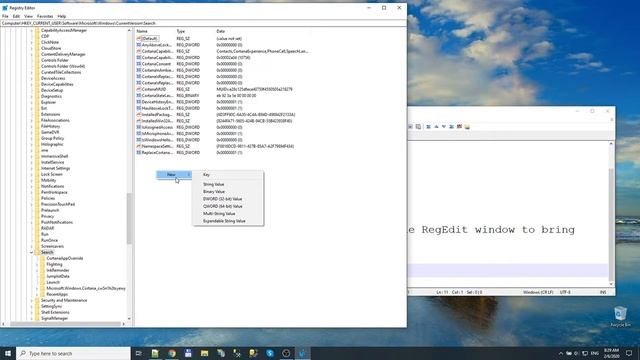The image size is (640, 360).
Task: Click the registry path address bar
Action: coord(203,23)
